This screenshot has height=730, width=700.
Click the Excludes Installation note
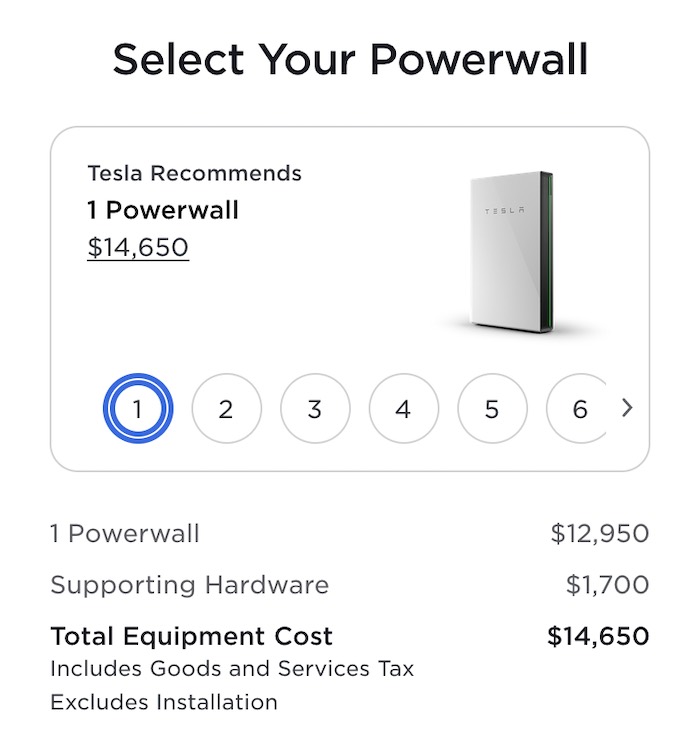tap(164, 702)
